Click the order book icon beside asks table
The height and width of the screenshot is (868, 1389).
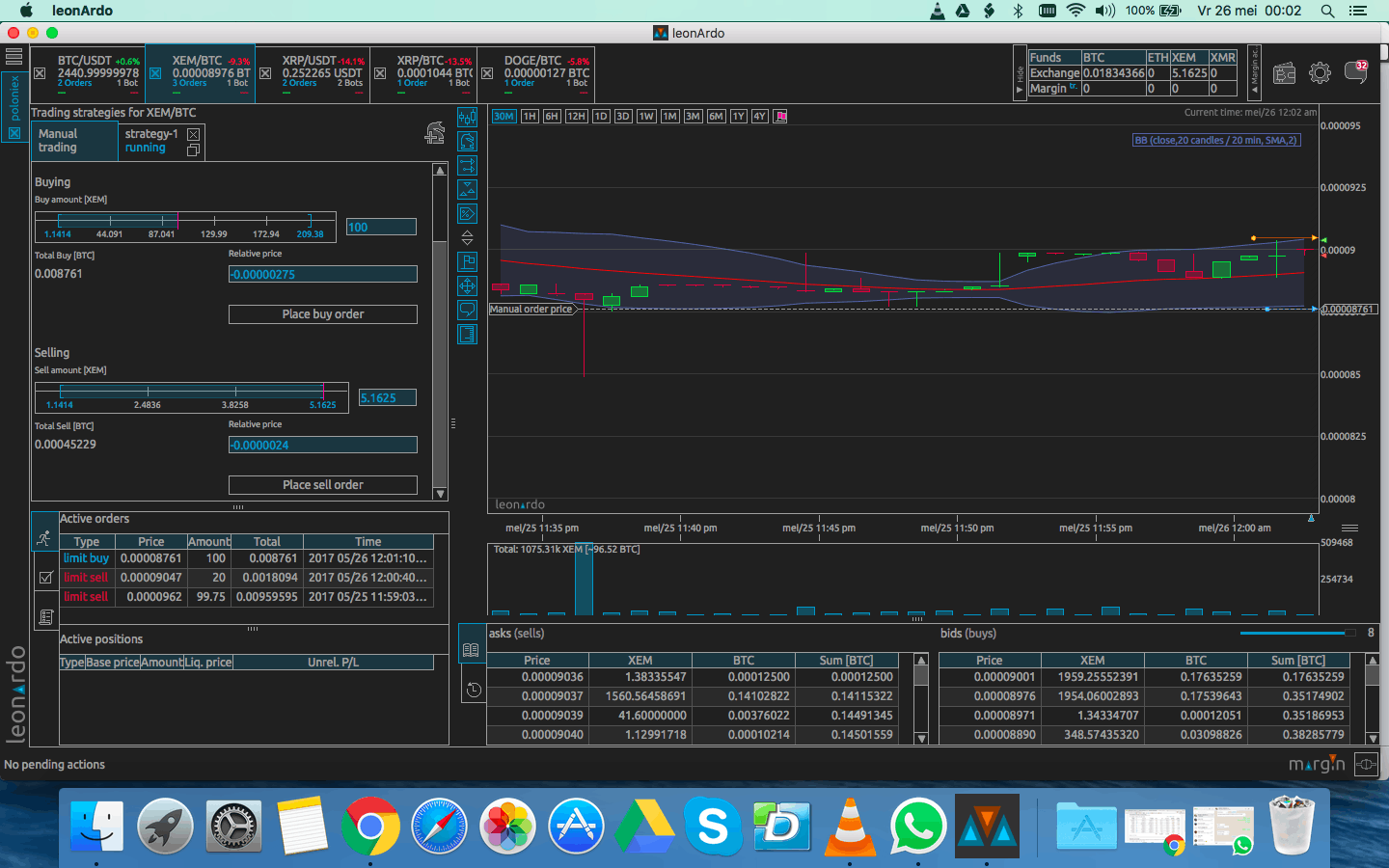point(471,650)
